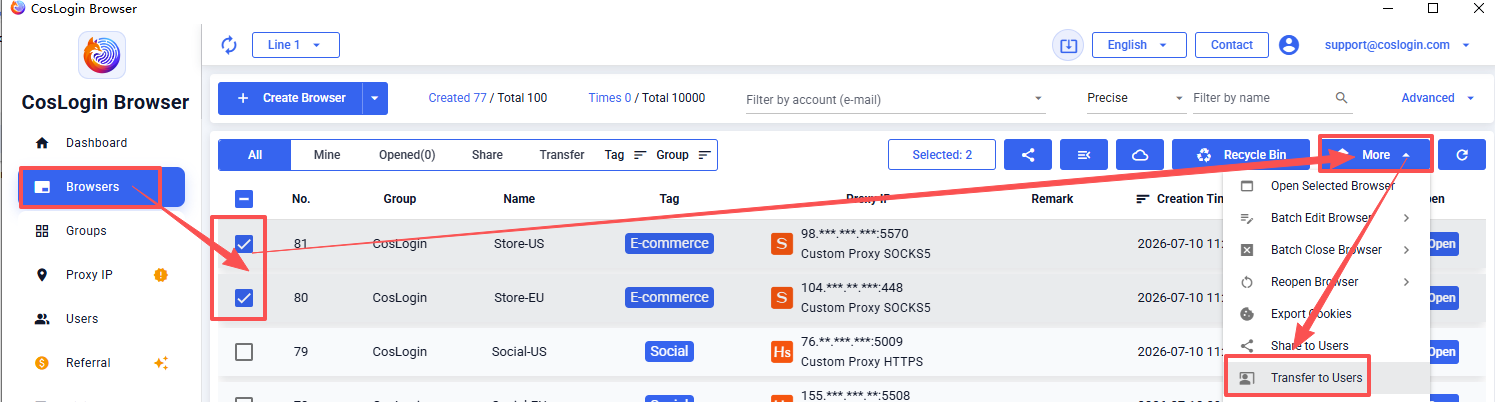Uncheck the row 80 Store-EU checkbox
The width and height of the screenshot is (1495, 402).
pos(244,297)
